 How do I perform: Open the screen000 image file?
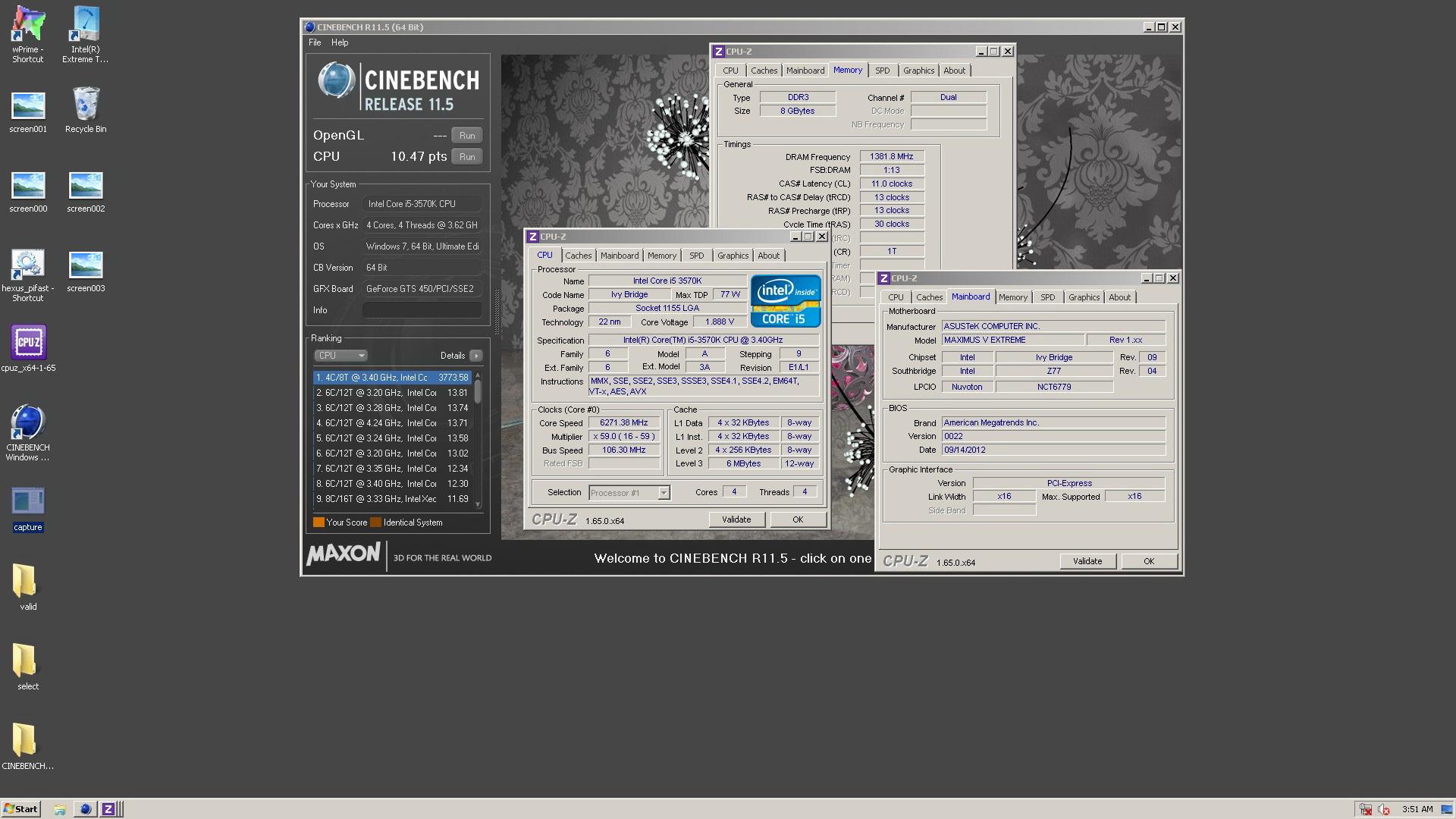[28, 192]
